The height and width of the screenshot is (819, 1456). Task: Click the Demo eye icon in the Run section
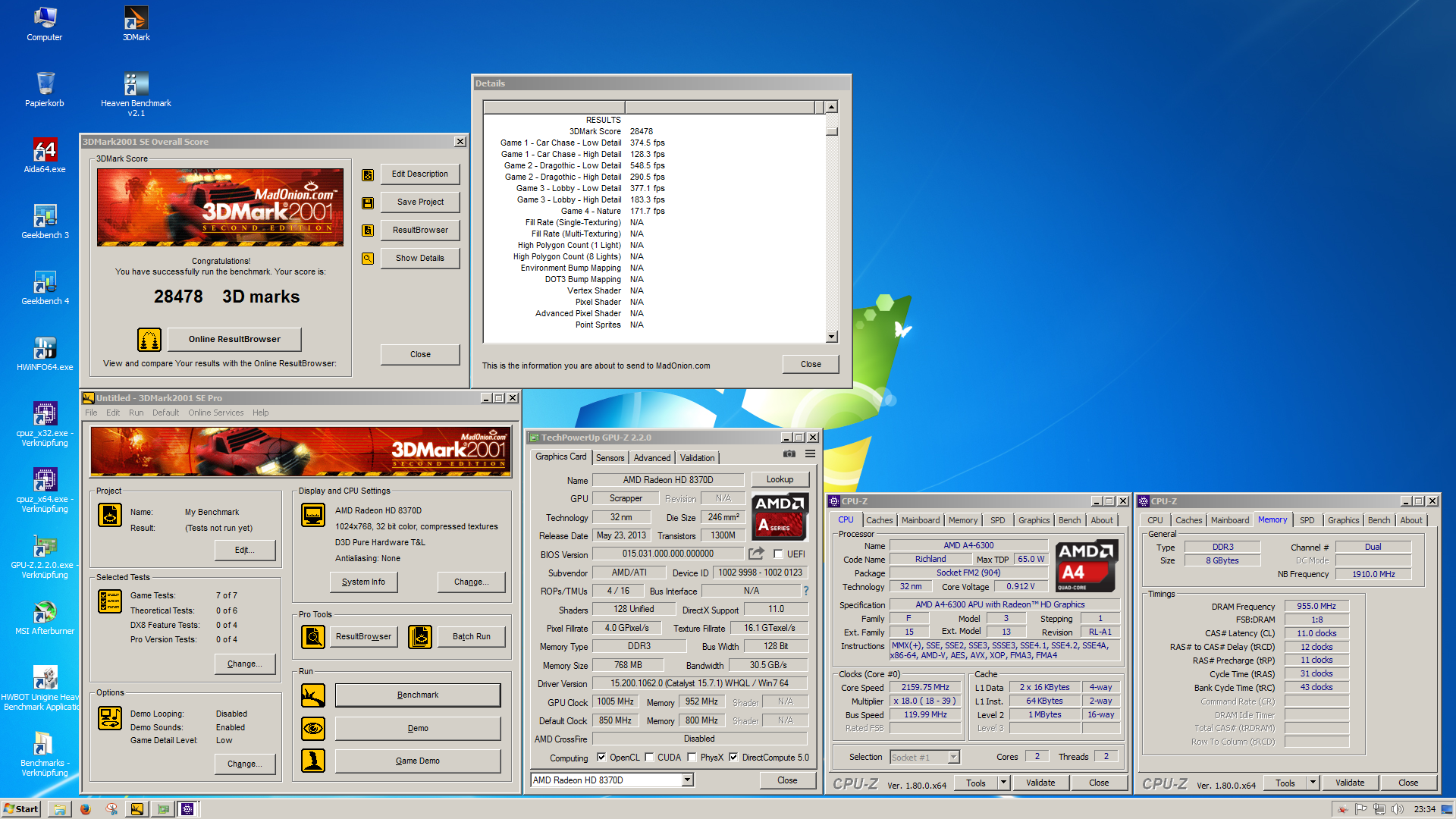point(313,729)
